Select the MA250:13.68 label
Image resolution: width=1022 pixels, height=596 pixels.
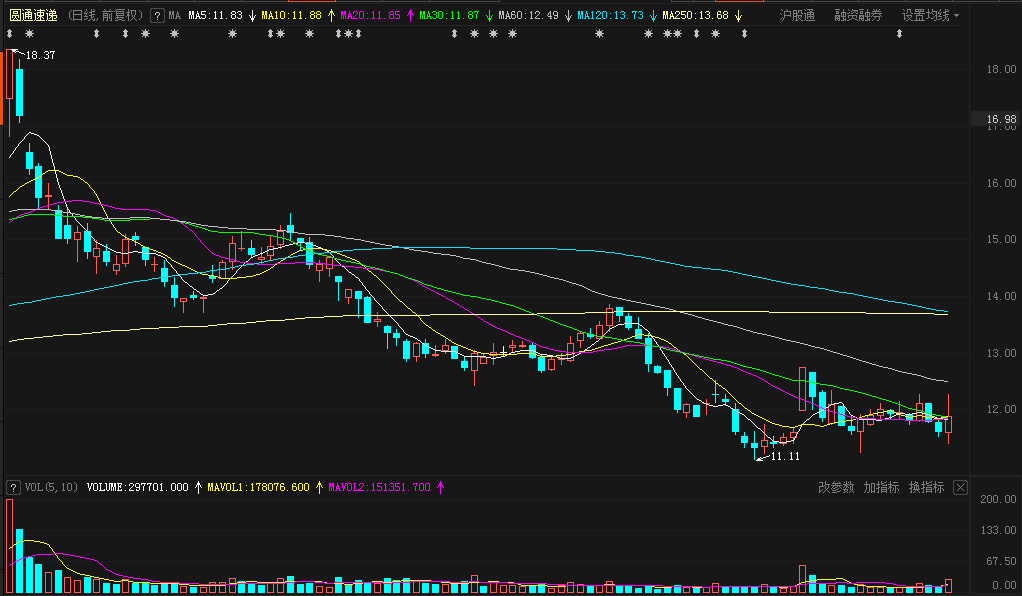pos(695,15)
